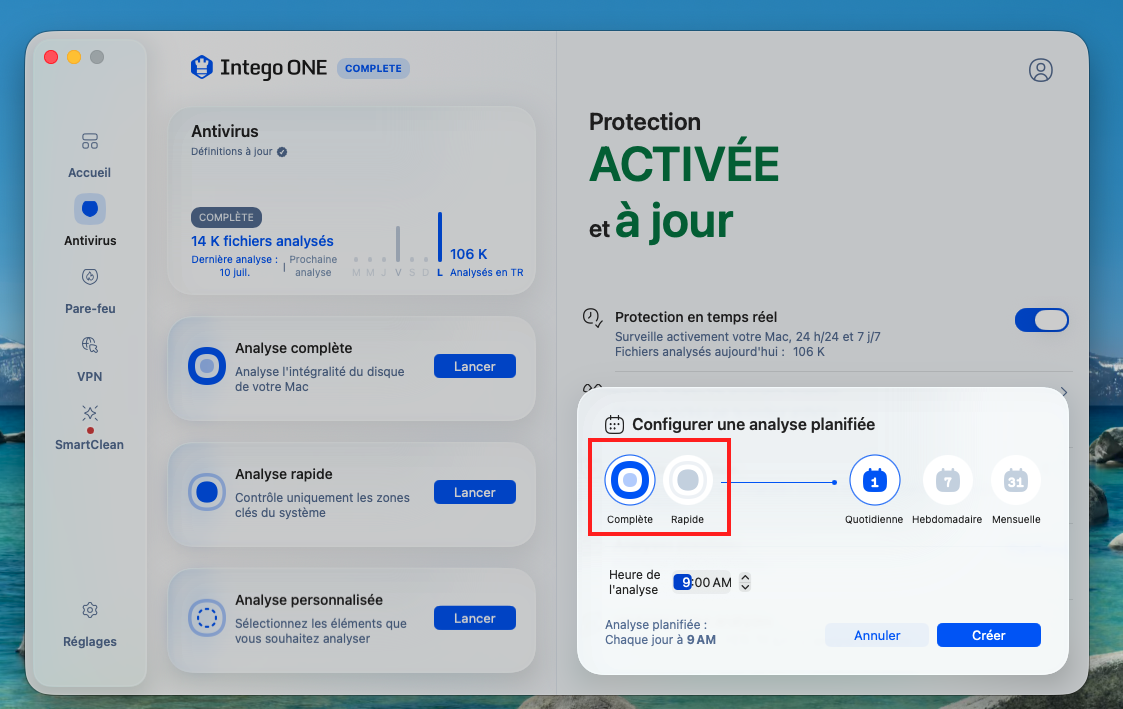This screenshot has height=709, width=1123.
Task: Click the COMPLETE plan badge
Action: click(x=373, y=69)
